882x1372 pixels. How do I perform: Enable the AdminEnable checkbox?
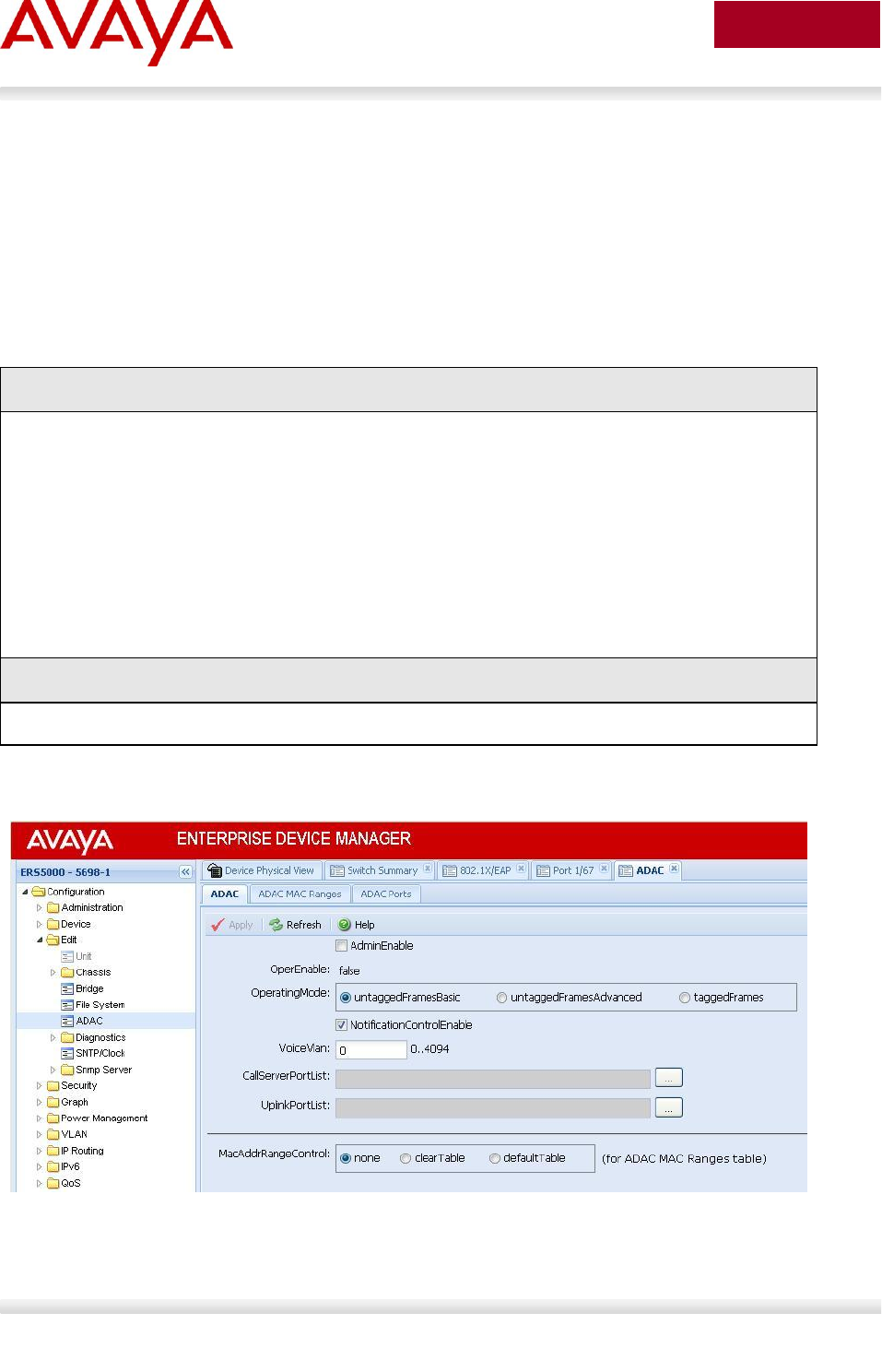click(x=342, y=946)
